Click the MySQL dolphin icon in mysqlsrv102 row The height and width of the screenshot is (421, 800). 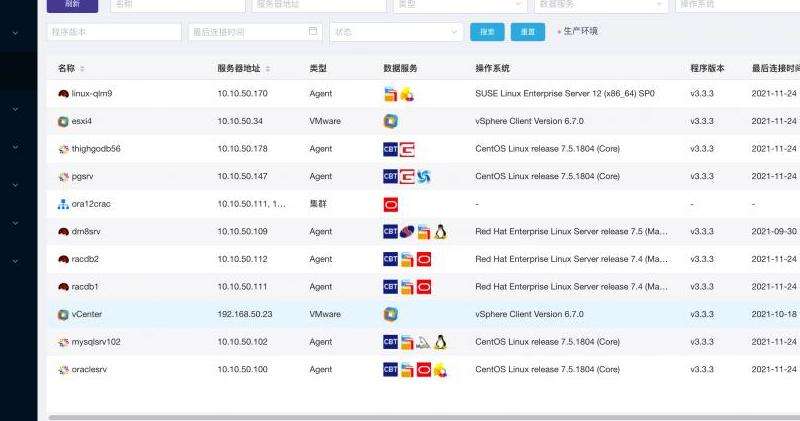(x=423, y=342)
